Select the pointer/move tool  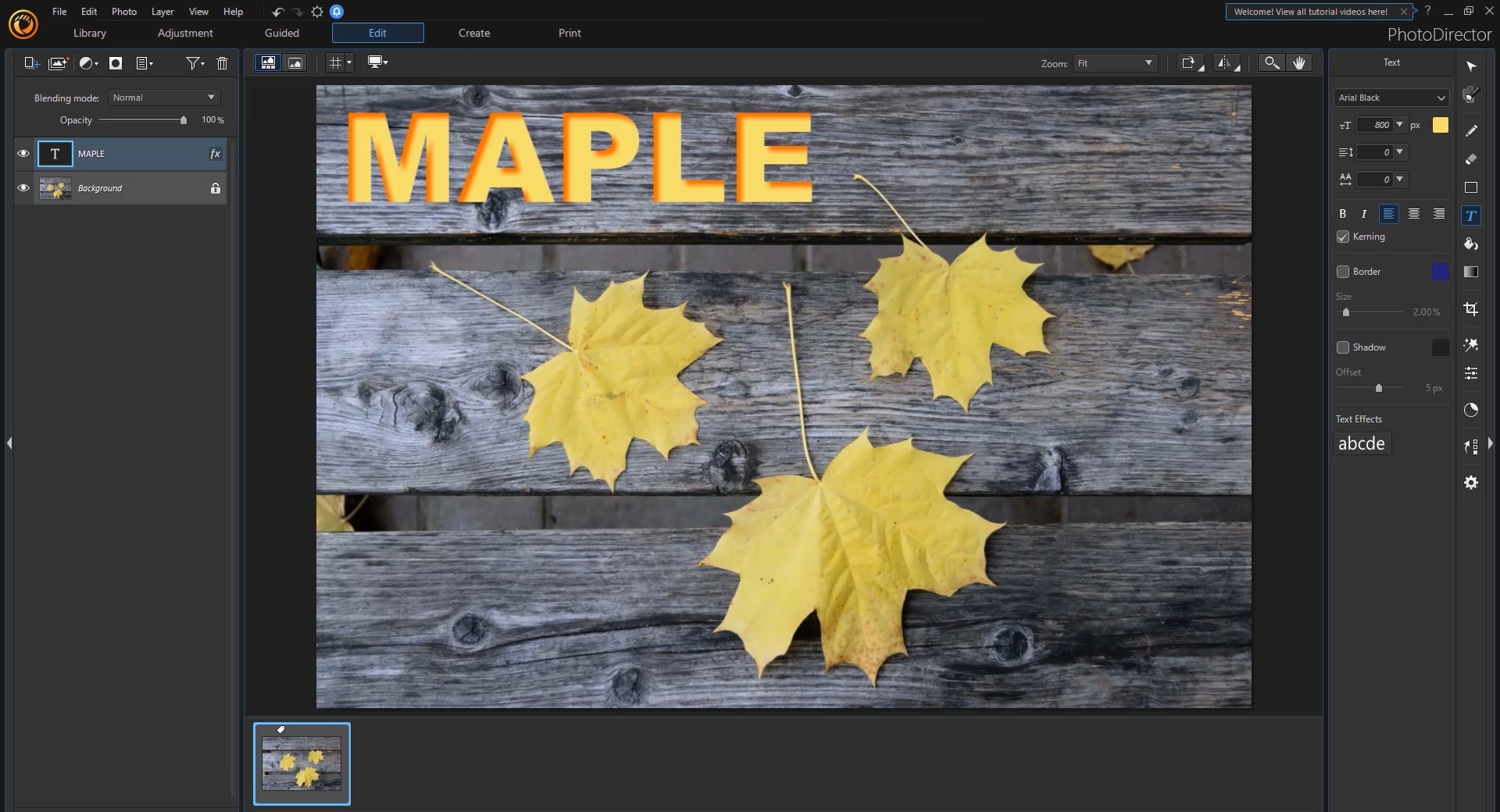click(x=1472, y=66)
